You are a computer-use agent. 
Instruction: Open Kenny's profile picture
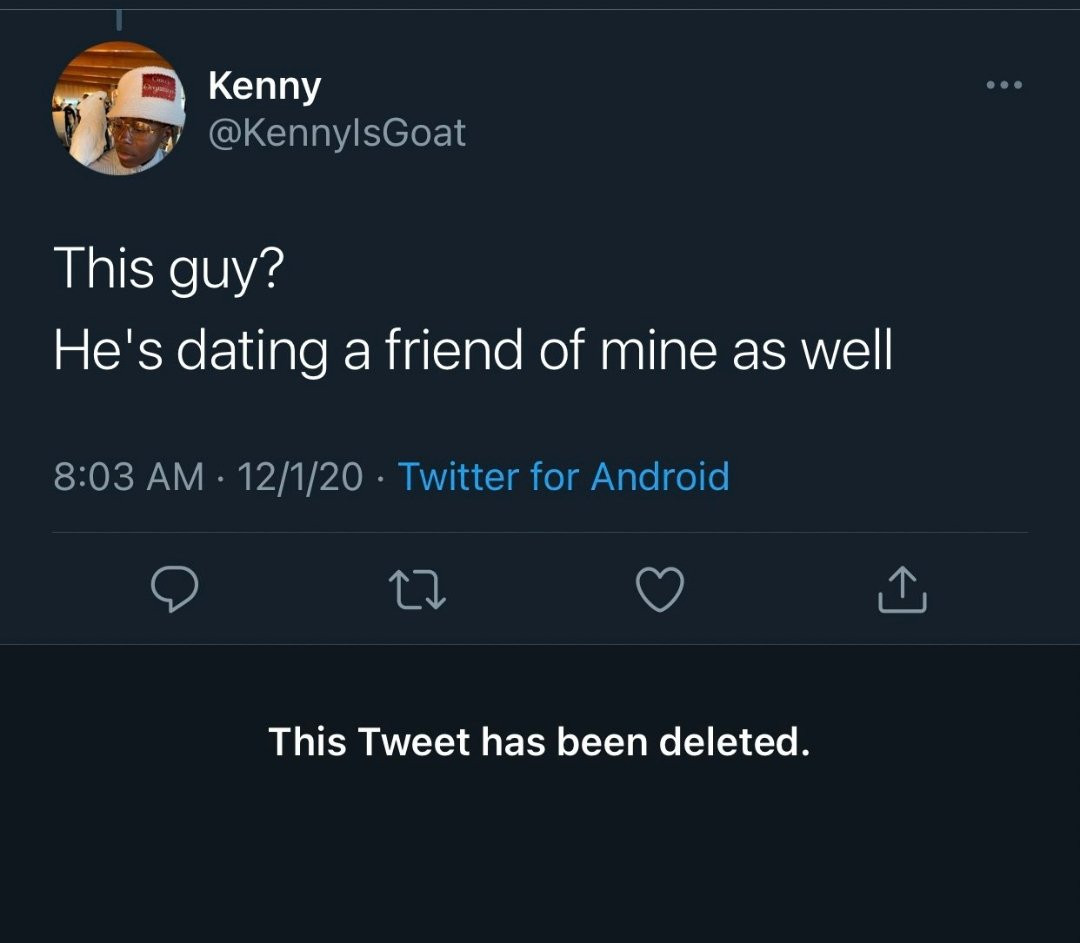(119, 109)
